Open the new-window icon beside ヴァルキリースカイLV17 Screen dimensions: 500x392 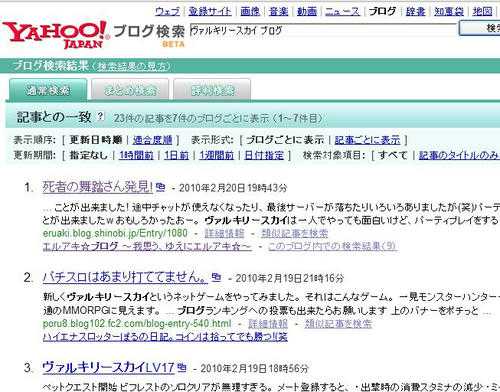click(182, 367)
